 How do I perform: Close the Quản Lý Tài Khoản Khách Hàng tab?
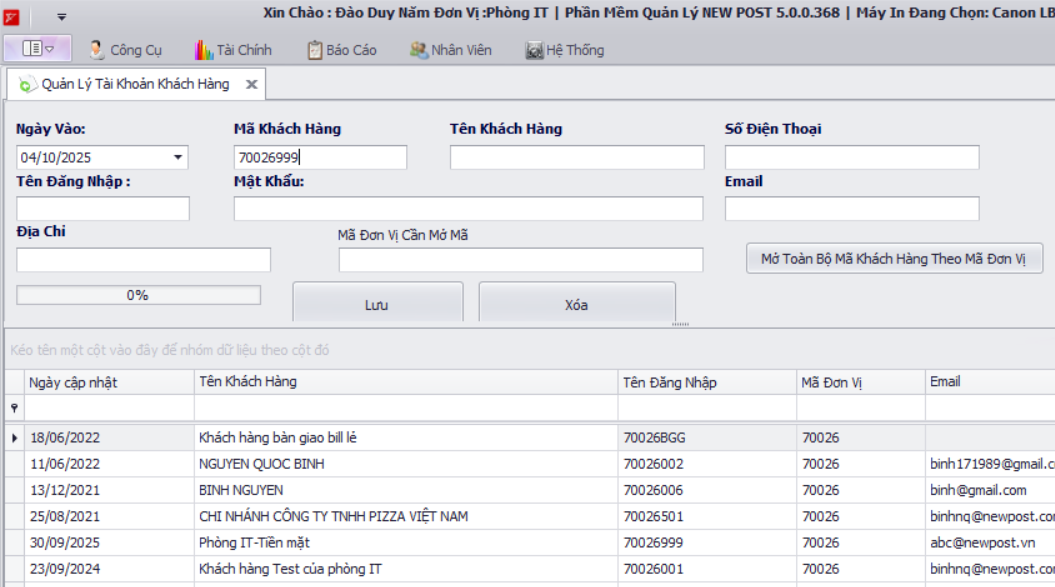pyautogui.click(x=252, y=85)
